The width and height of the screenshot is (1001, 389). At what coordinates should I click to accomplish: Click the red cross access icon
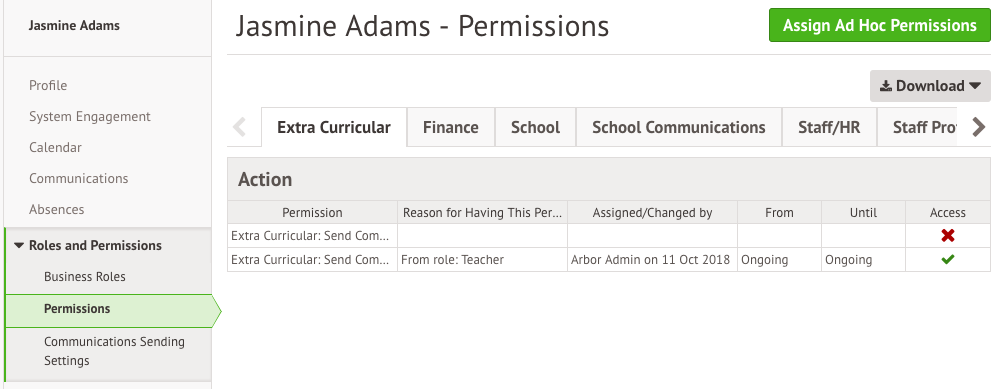point(947,236)
